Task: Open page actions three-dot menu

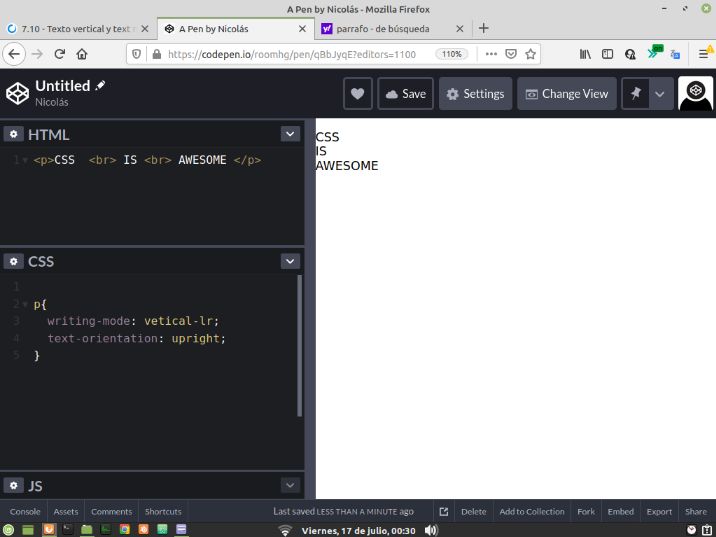Action: click(x=491, y=54)
